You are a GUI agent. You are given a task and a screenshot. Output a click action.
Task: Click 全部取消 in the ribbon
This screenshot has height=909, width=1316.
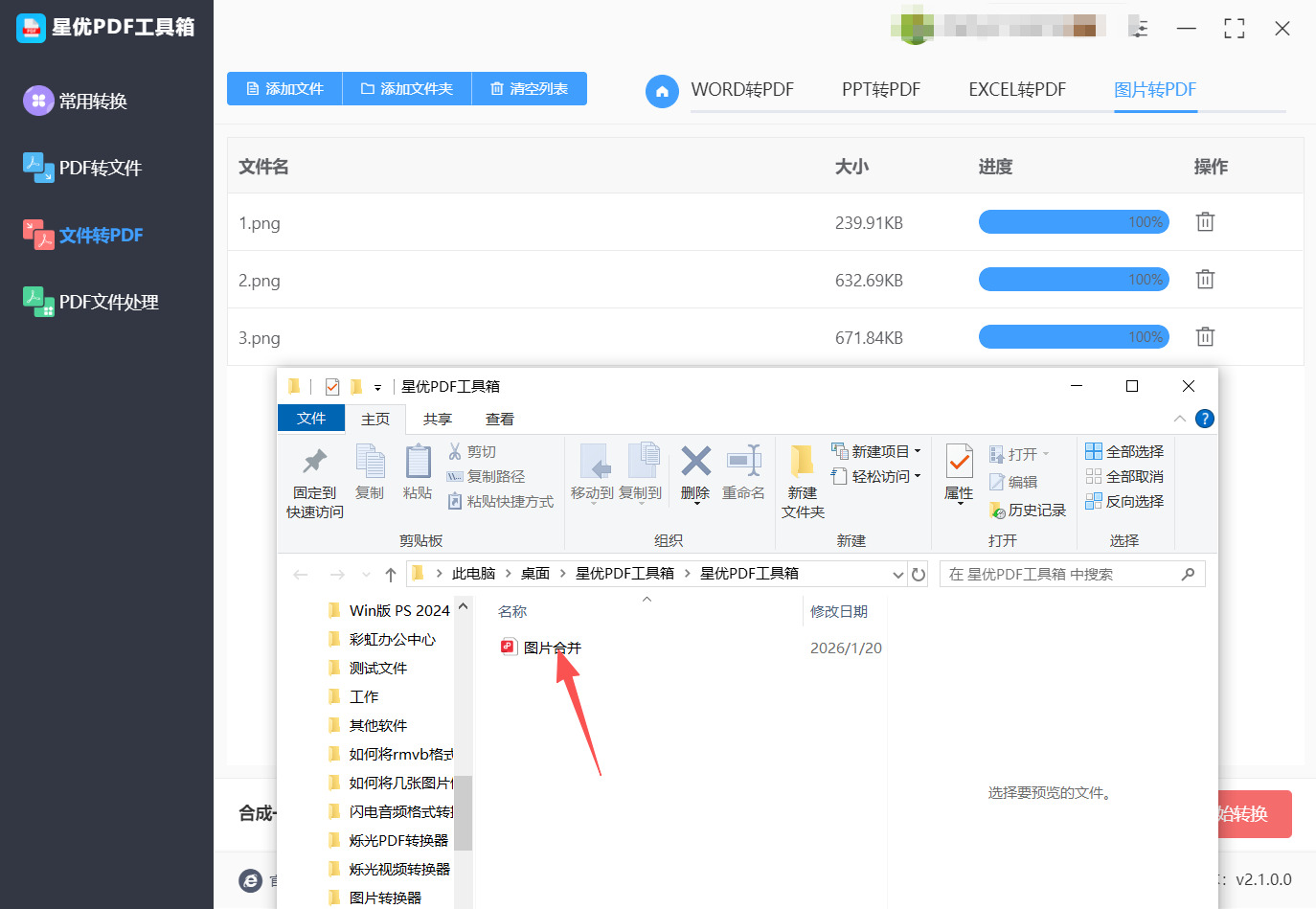pos(1124,476)
